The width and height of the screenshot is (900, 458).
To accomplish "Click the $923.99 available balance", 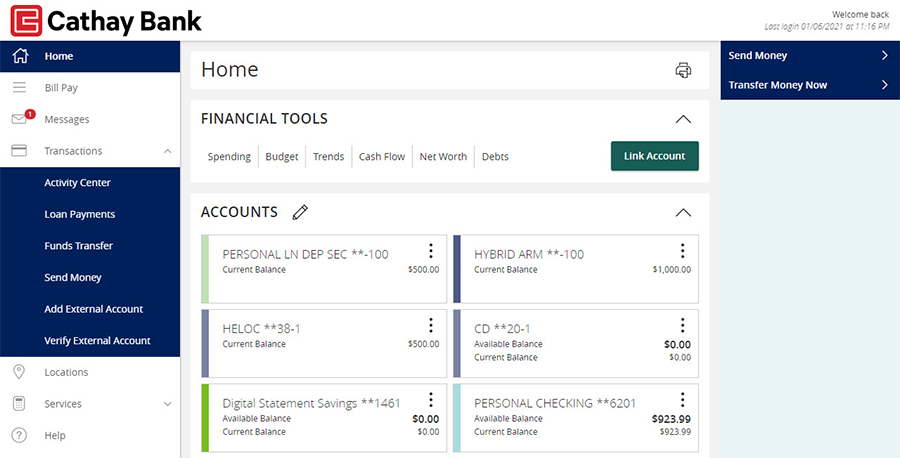I will point(671,418).
